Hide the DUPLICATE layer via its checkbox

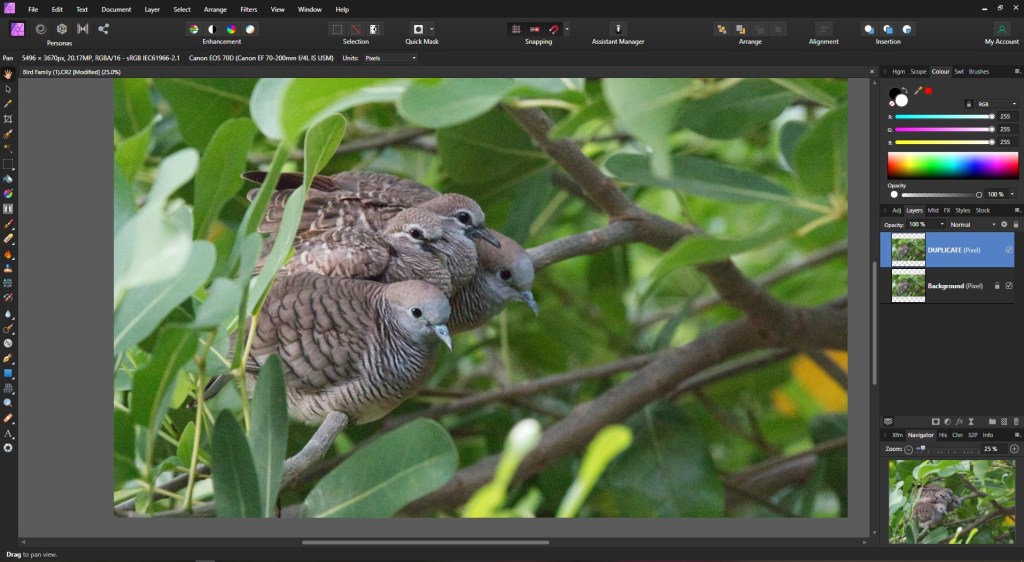(1009, 249)
